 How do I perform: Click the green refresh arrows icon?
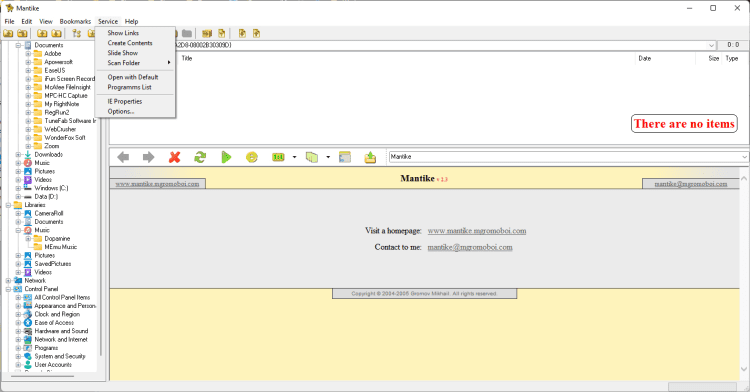click(200, 157)
